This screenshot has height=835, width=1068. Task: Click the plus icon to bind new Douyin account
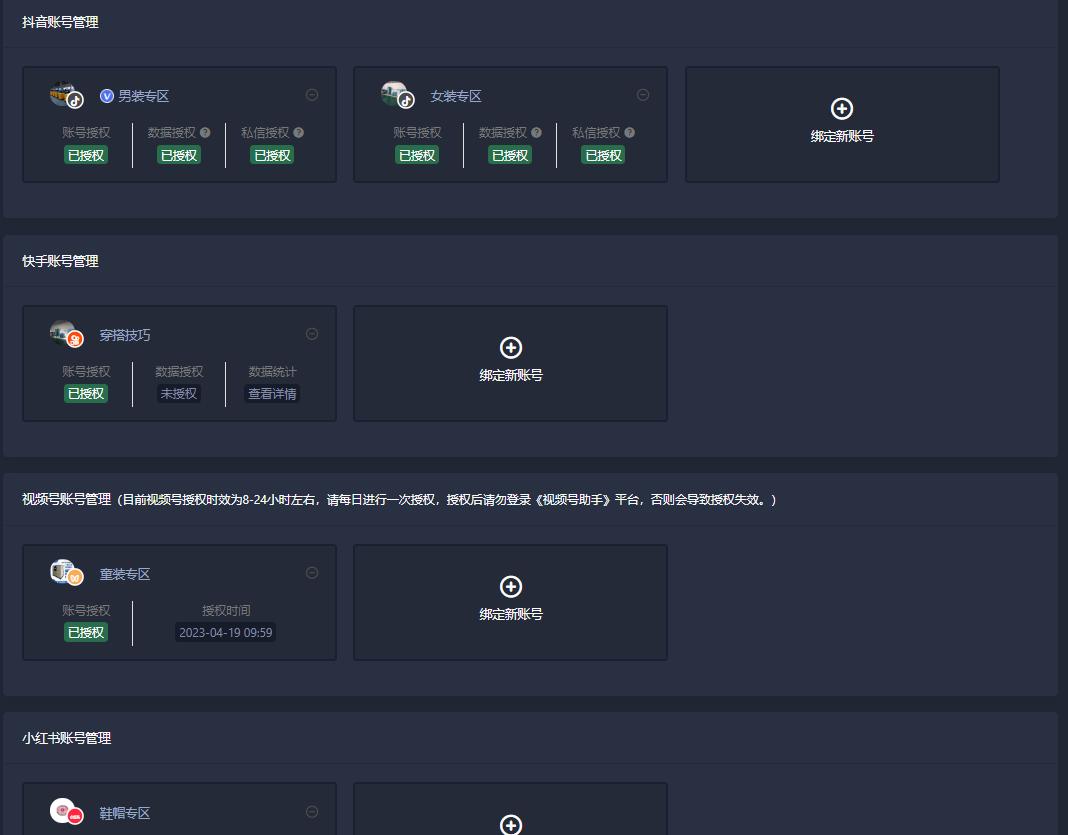[842, 110]
